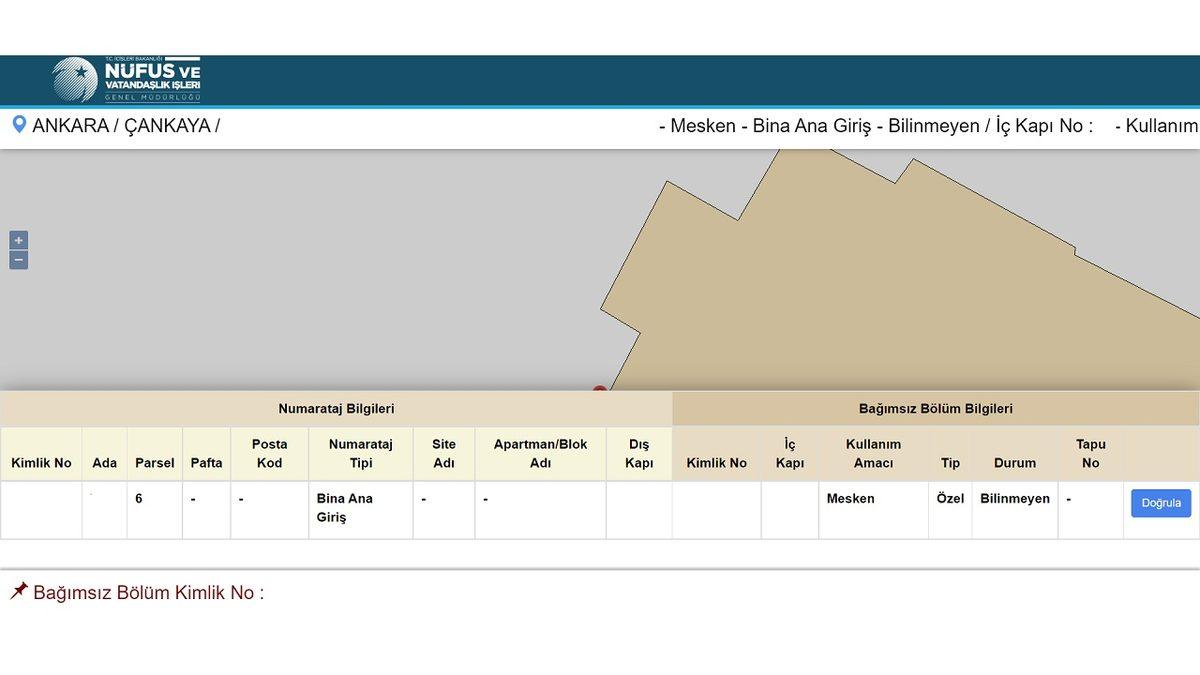Viewport: 1200px width, 675px height.
Task: Click the Numarataj Bilgileri section header
Action: 336,408
